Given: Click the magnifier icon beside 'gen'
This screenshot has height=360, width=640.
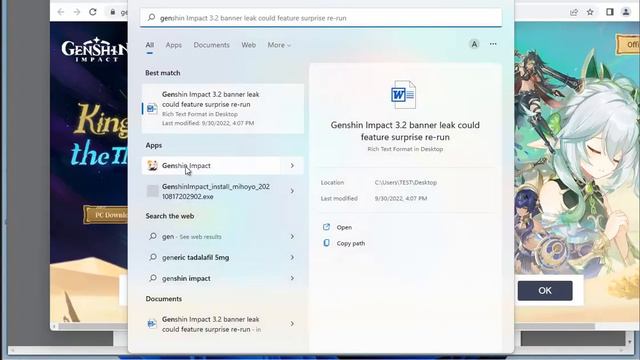Looking at the screenshot, I should point(153,236).
